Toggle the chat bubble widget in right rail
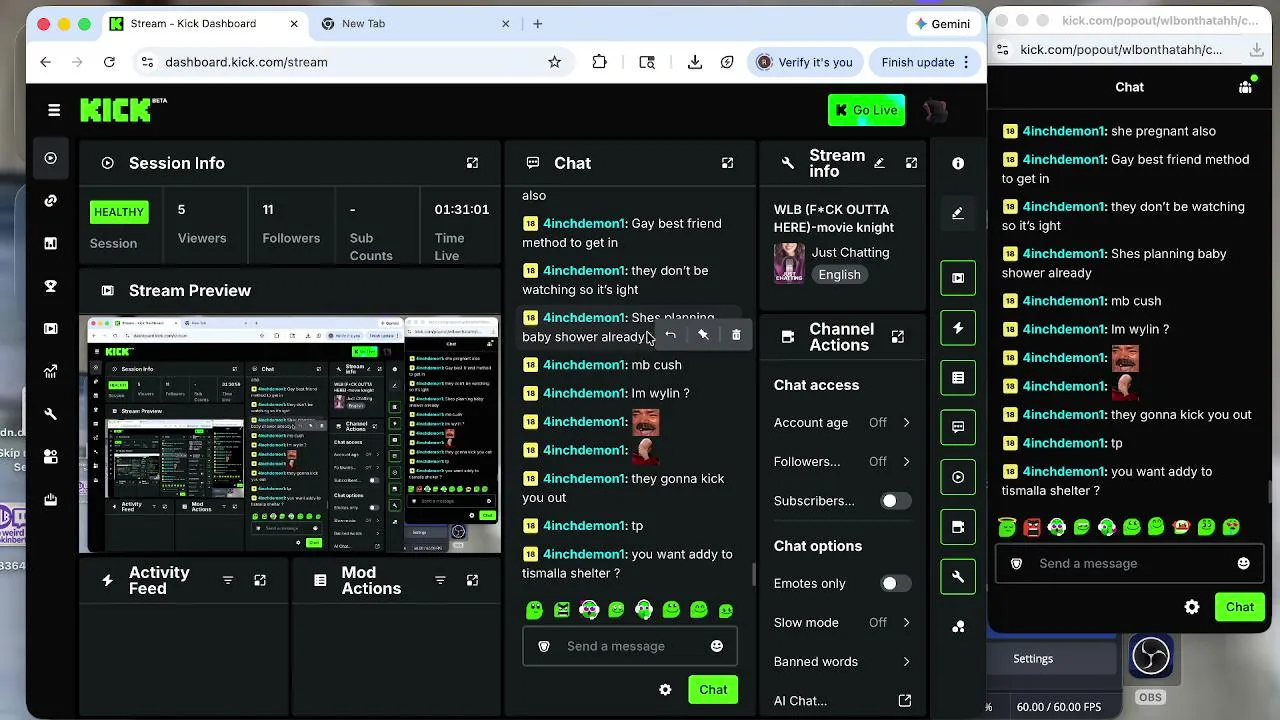The width and height of the screenshot is (1280, 720). 958,427
